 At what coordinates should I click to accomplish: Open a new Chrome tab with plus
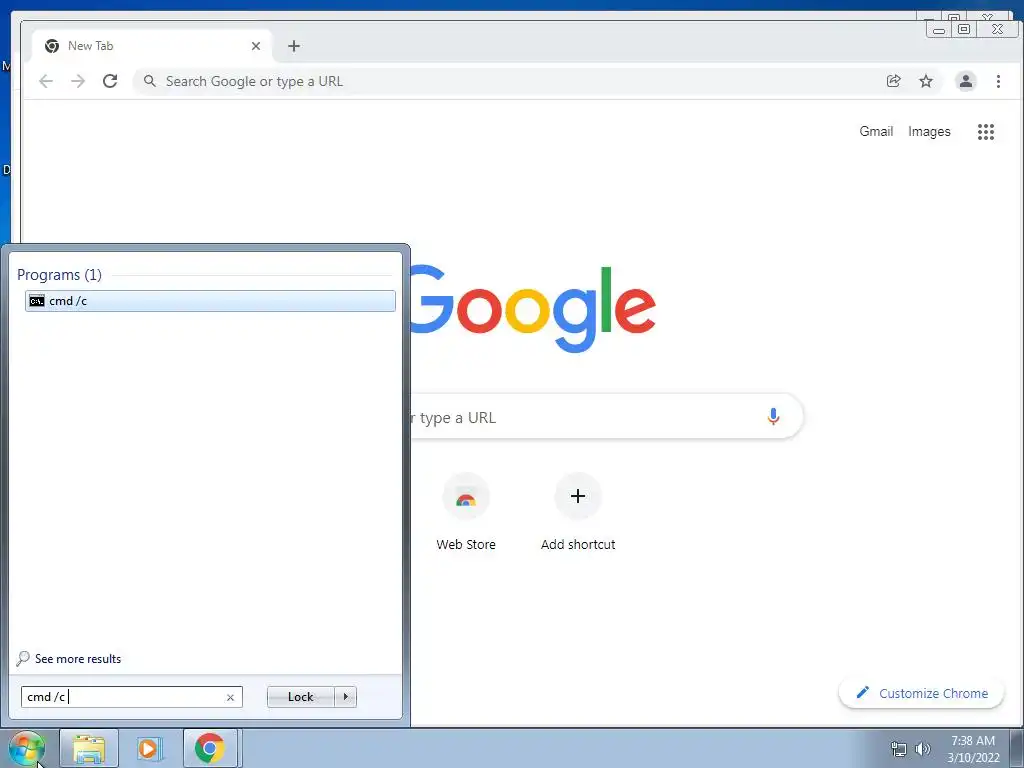[294, 46]
